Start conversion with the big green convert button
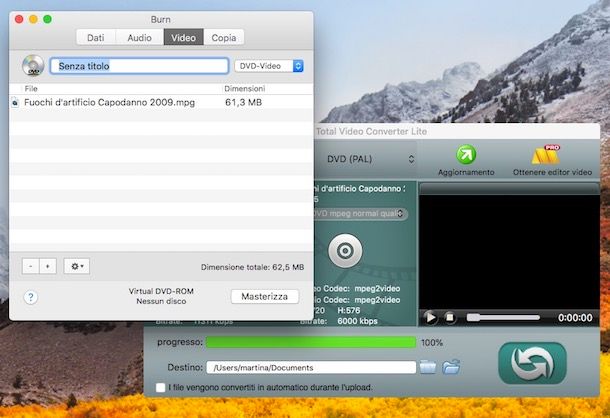Image resolution: width=610 pixels, height=418 pixels. tap(532, 363)
